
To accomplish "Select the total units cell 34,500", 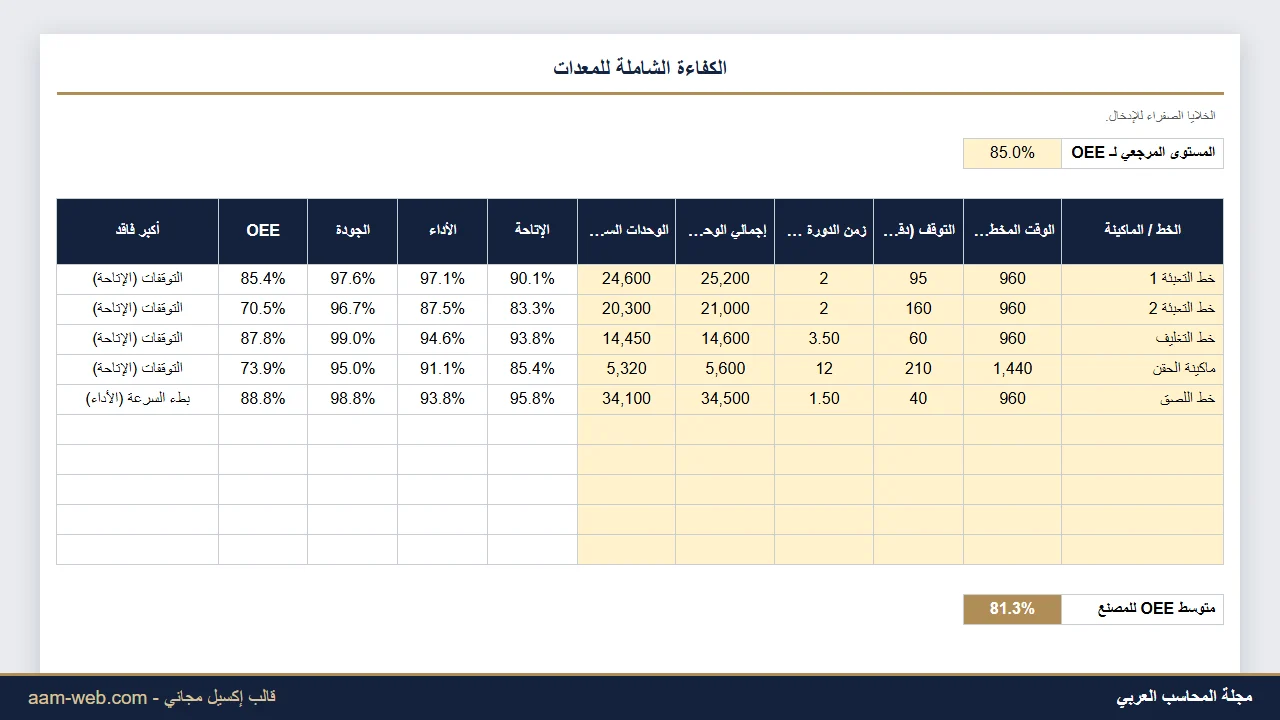I will pyautogui.click(x=725, y=399).
